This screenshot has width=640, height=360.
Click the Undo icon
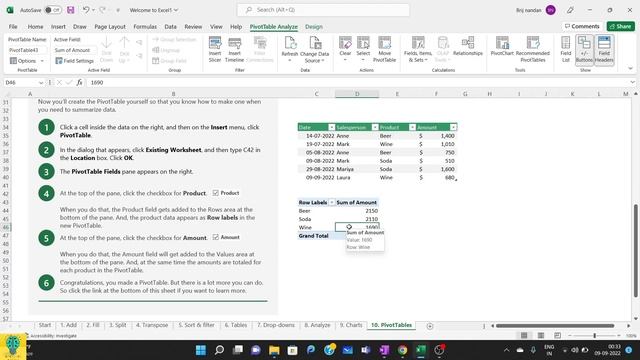(x=86, y=10)
